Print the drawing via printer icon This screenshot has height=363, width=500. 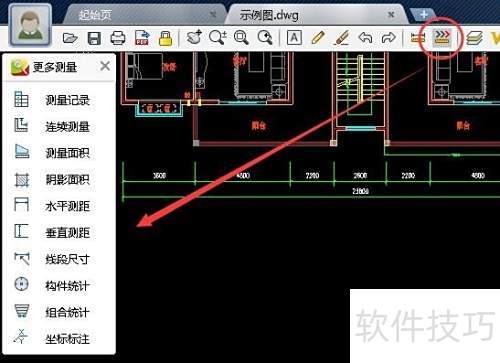pos(118,38)
